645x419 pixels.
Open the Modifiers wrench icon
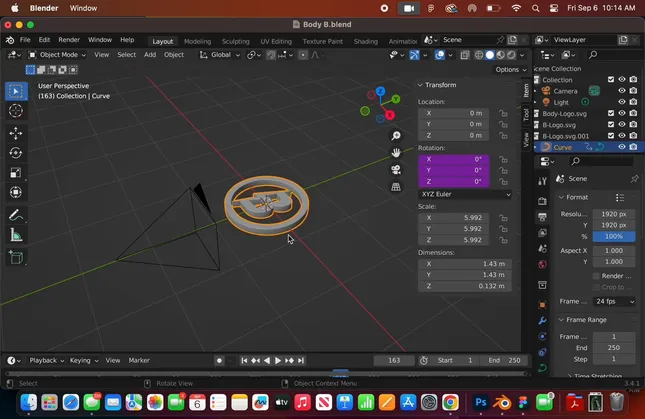pyautogui.click(x=542, y=321)
